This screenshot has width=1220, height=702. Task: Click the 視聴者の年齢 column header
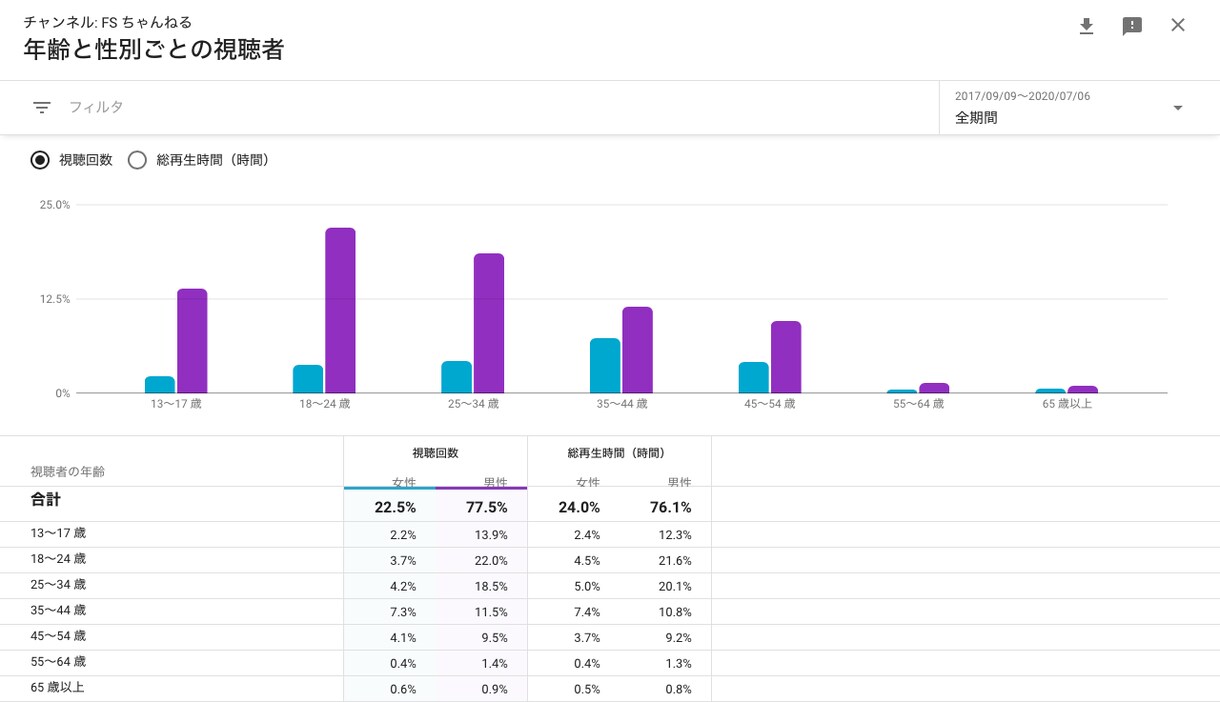click(67, 471)
